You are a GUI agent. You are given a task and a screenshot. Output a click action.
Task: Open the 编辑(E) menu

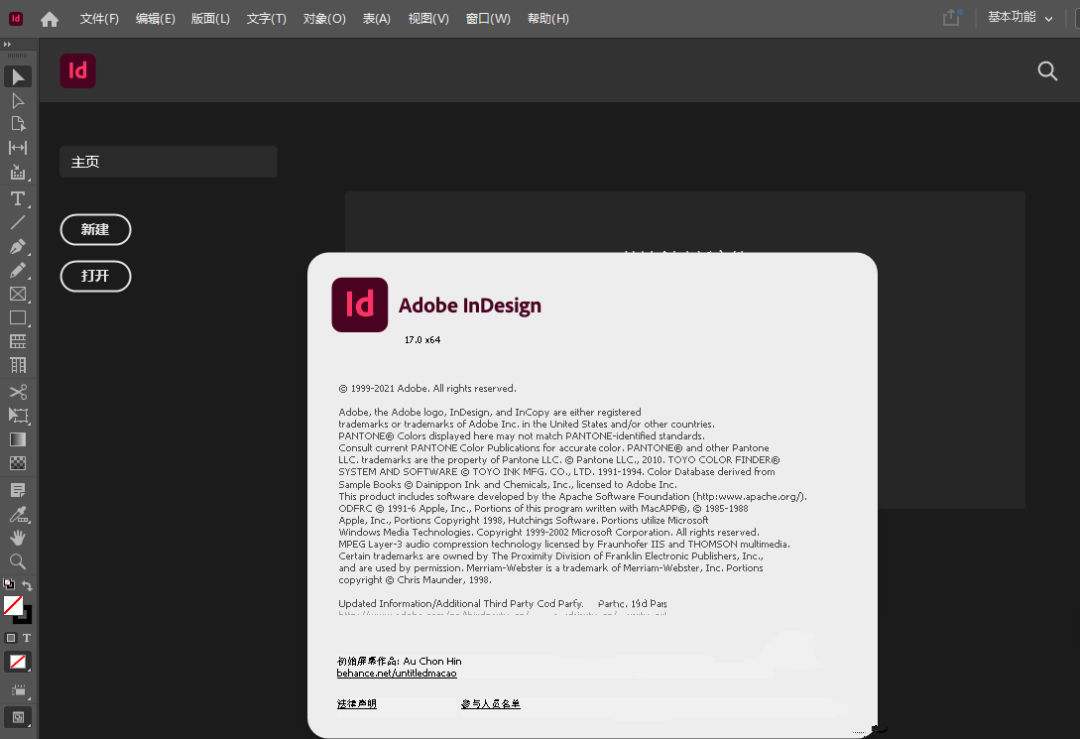(x=155, y=19)
